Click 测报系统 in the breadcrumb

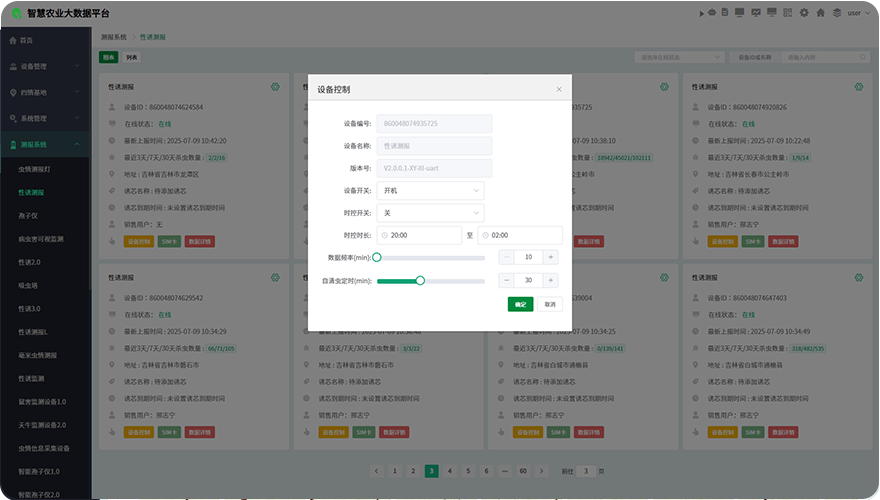(114, 37)
